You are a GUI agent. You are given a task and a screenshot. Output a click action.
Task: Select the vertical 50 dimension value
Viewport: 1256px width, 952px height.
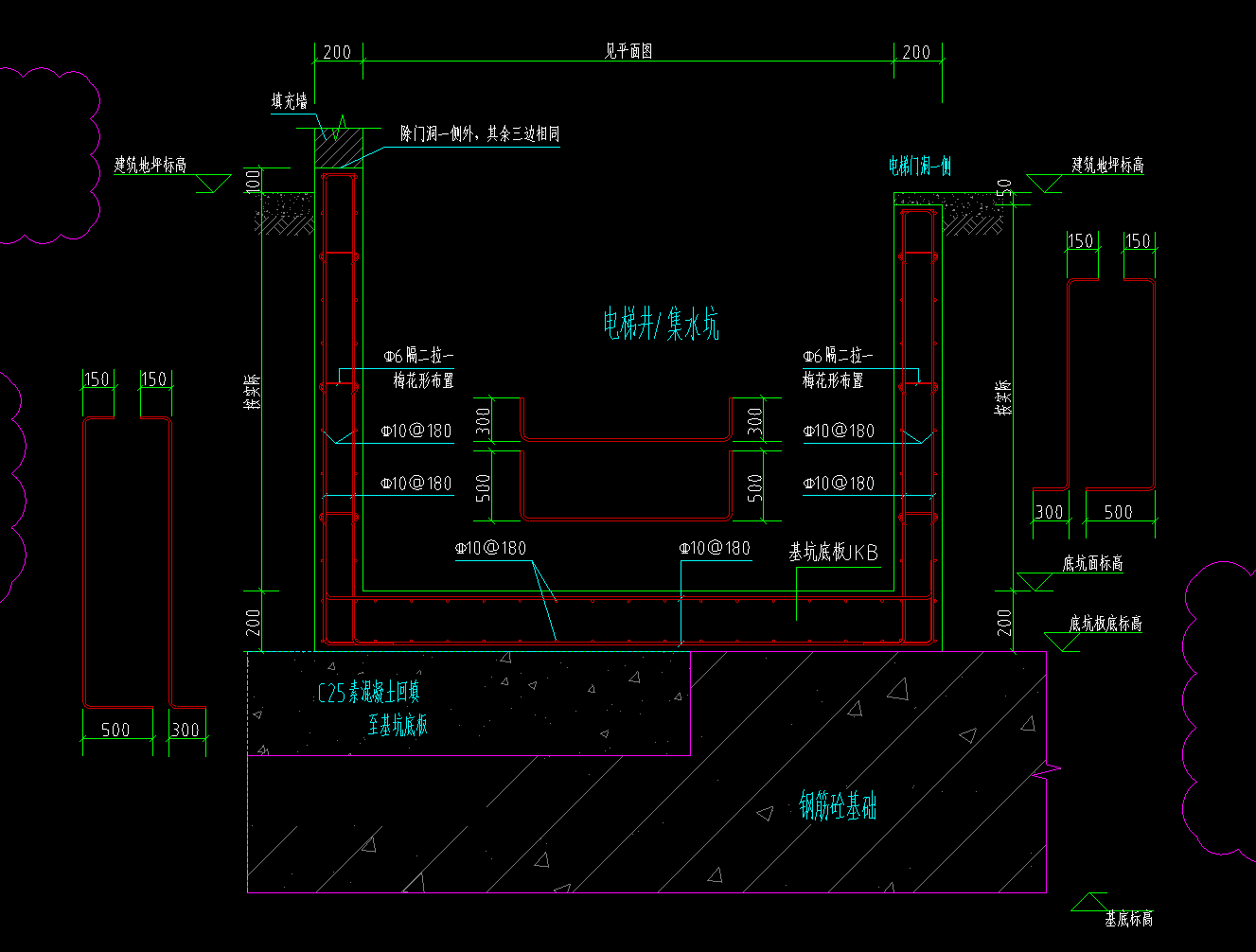(1004, 185)
